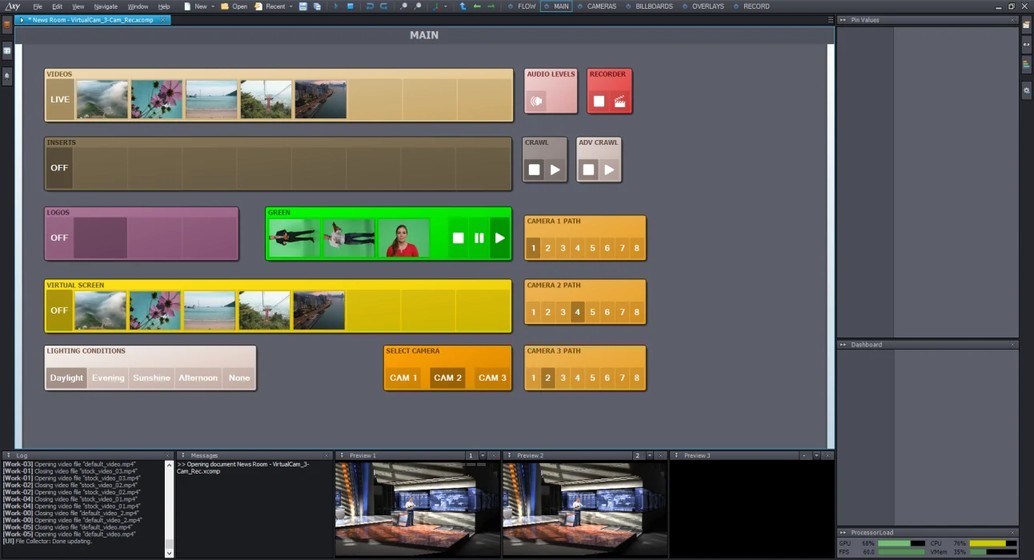Click the Audio Levels speaker icon
Screen dimensions: 1034x560
coord(538,100)
